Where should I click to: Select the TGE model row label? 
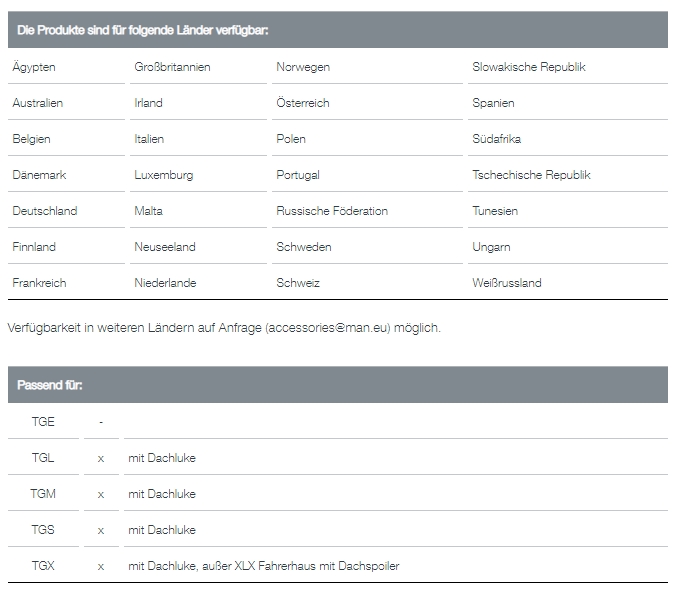point(43,422)
